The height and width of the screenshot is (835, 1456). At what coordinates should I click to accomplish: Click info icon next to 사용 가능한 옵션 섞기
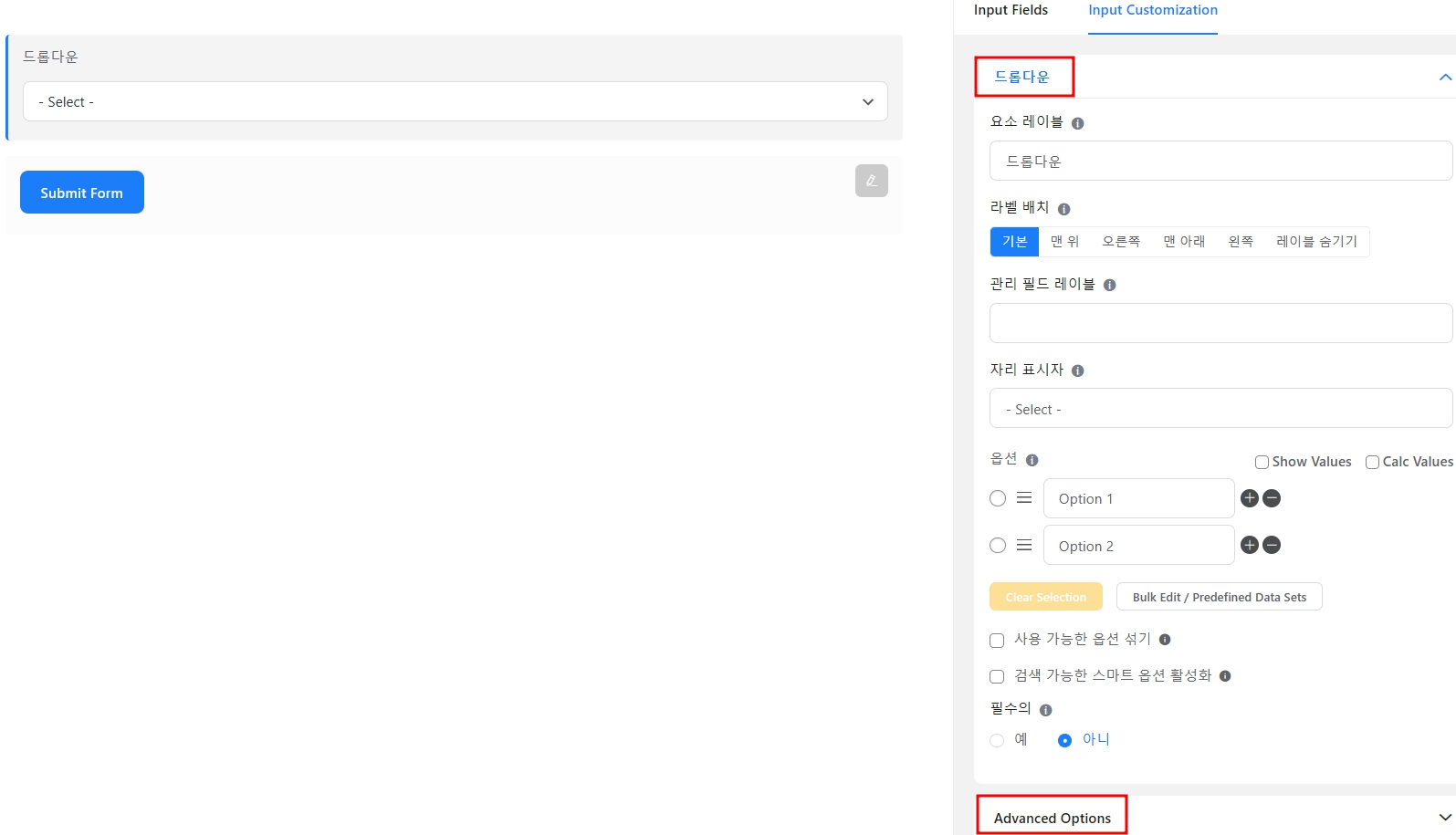1165,640
